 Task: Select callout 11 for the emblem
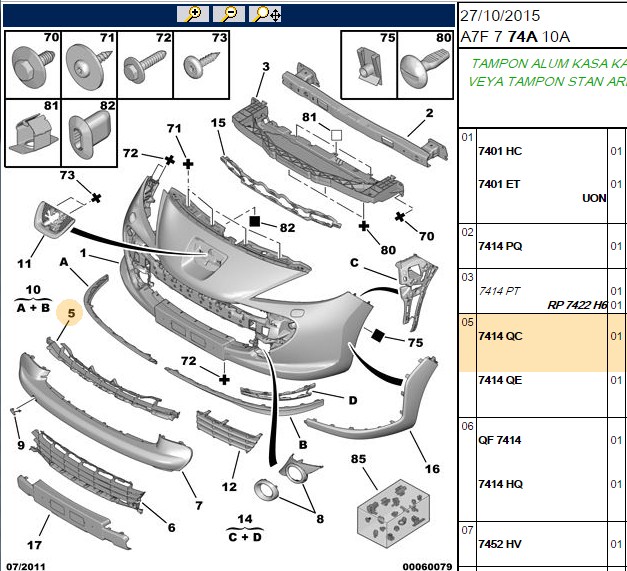point(24,264)
